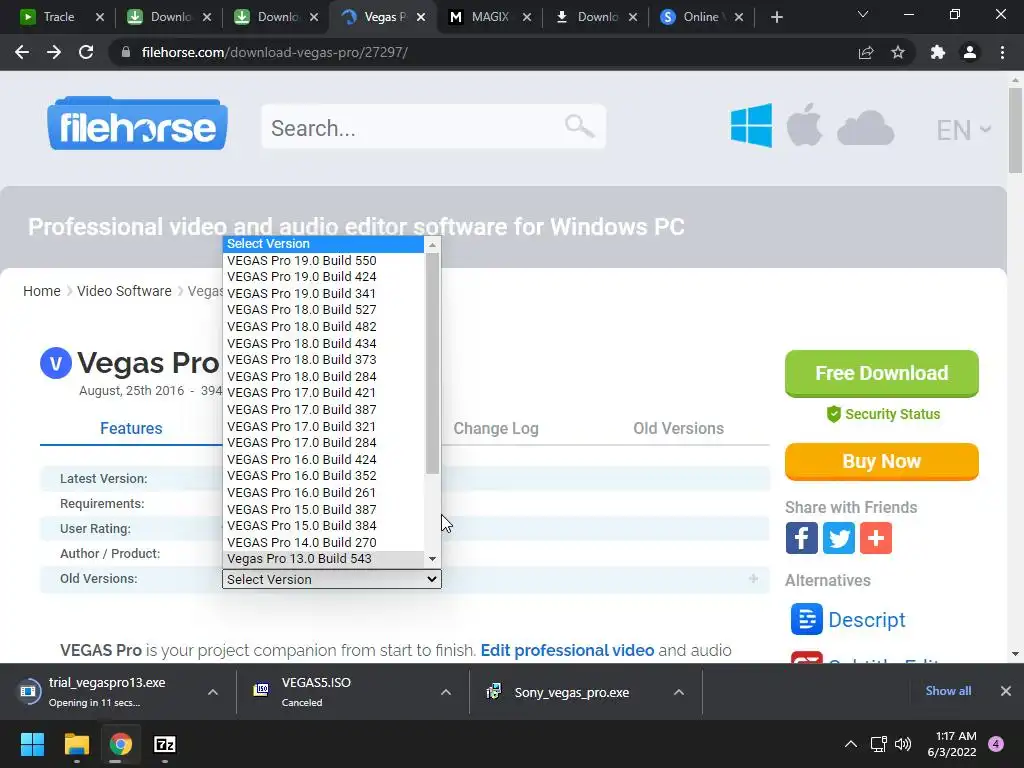1024x768 pixels.
Task: Reload the page
Action: [86, 52]
